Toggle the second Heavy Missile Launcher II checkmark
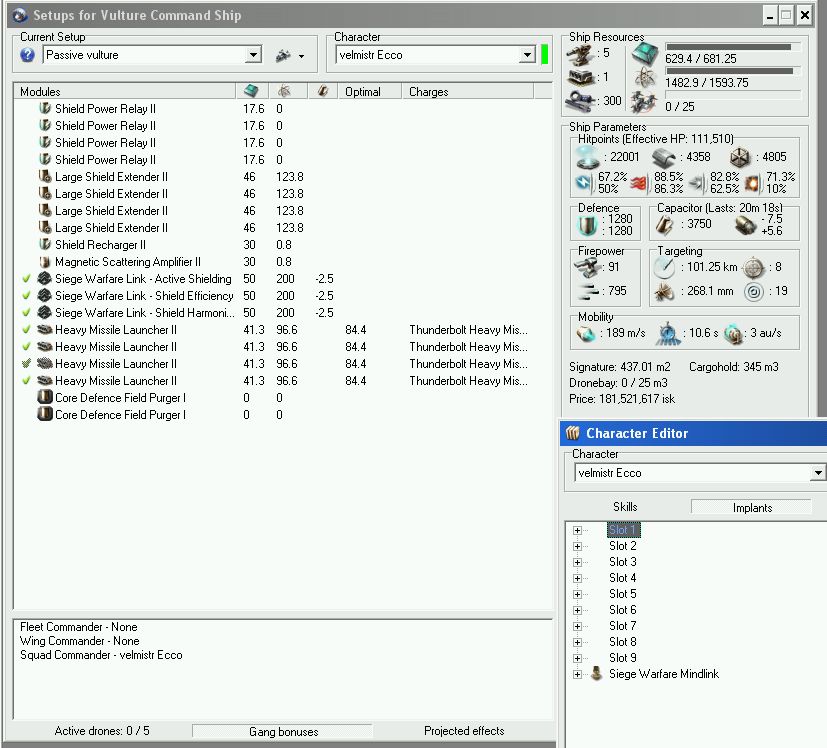 (26, 347)
